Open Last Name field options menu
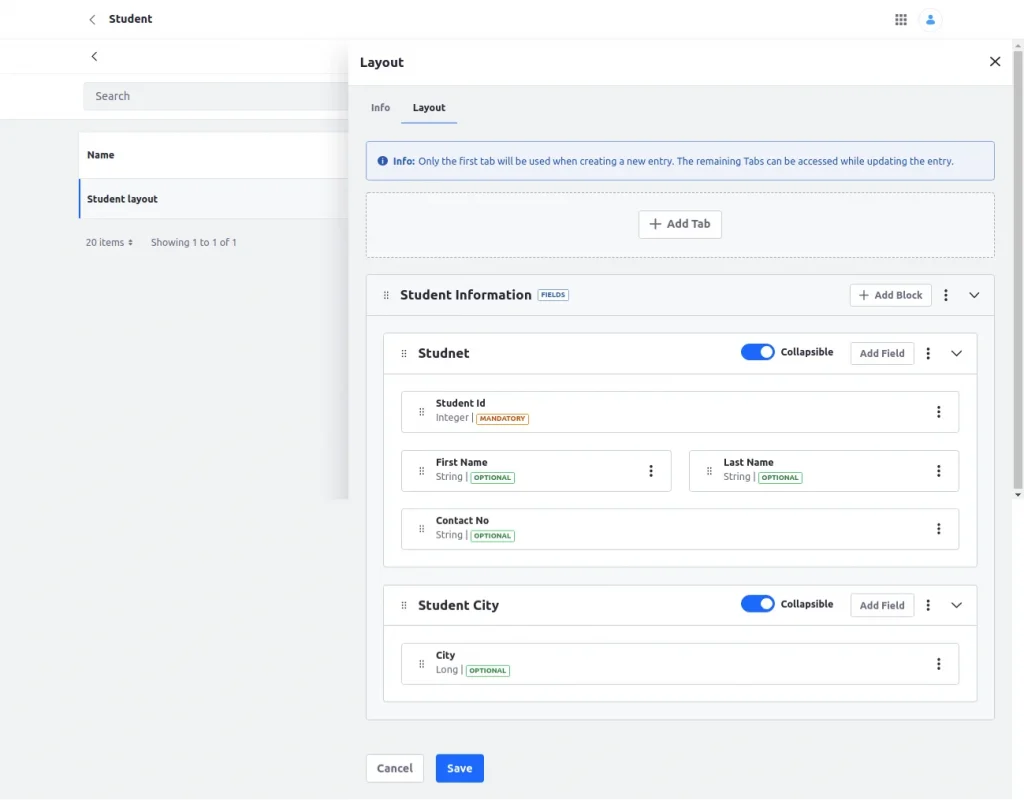The height and width of the screenshot is (800, 1024). [x=938, y=471]
